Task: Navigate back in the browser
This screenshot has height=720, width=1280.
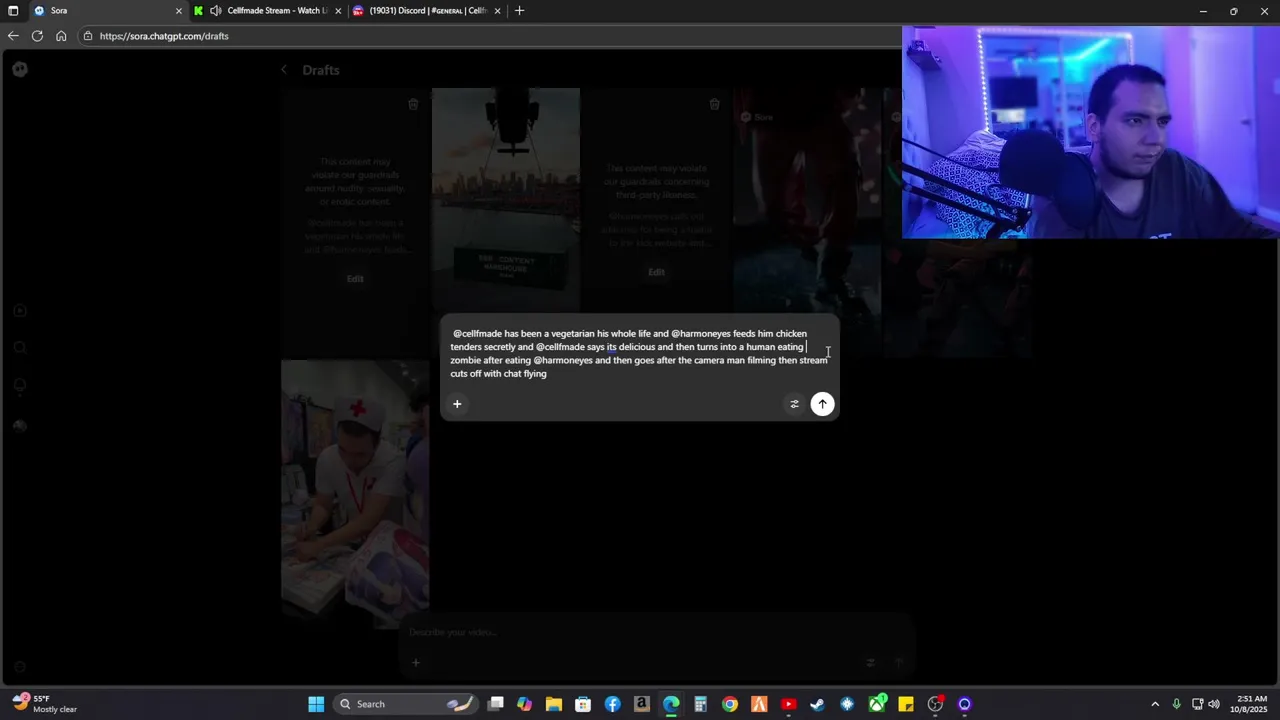Action: click(13, 36)
